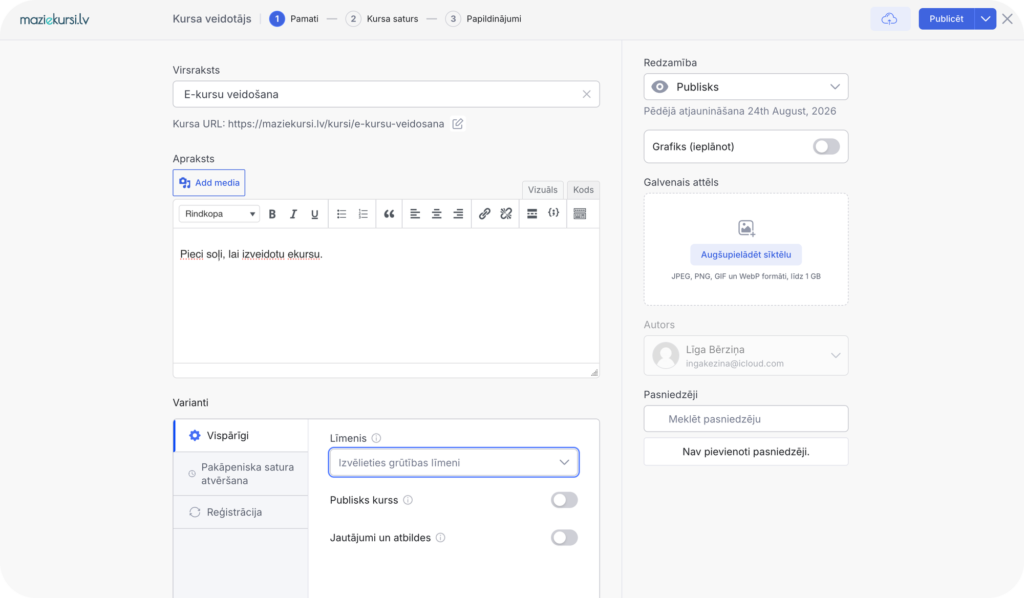The height and width of the screenshot is (598, 1024).
Task: Open the Vispārīgi options tab
Action: click(x=241, y=435)
